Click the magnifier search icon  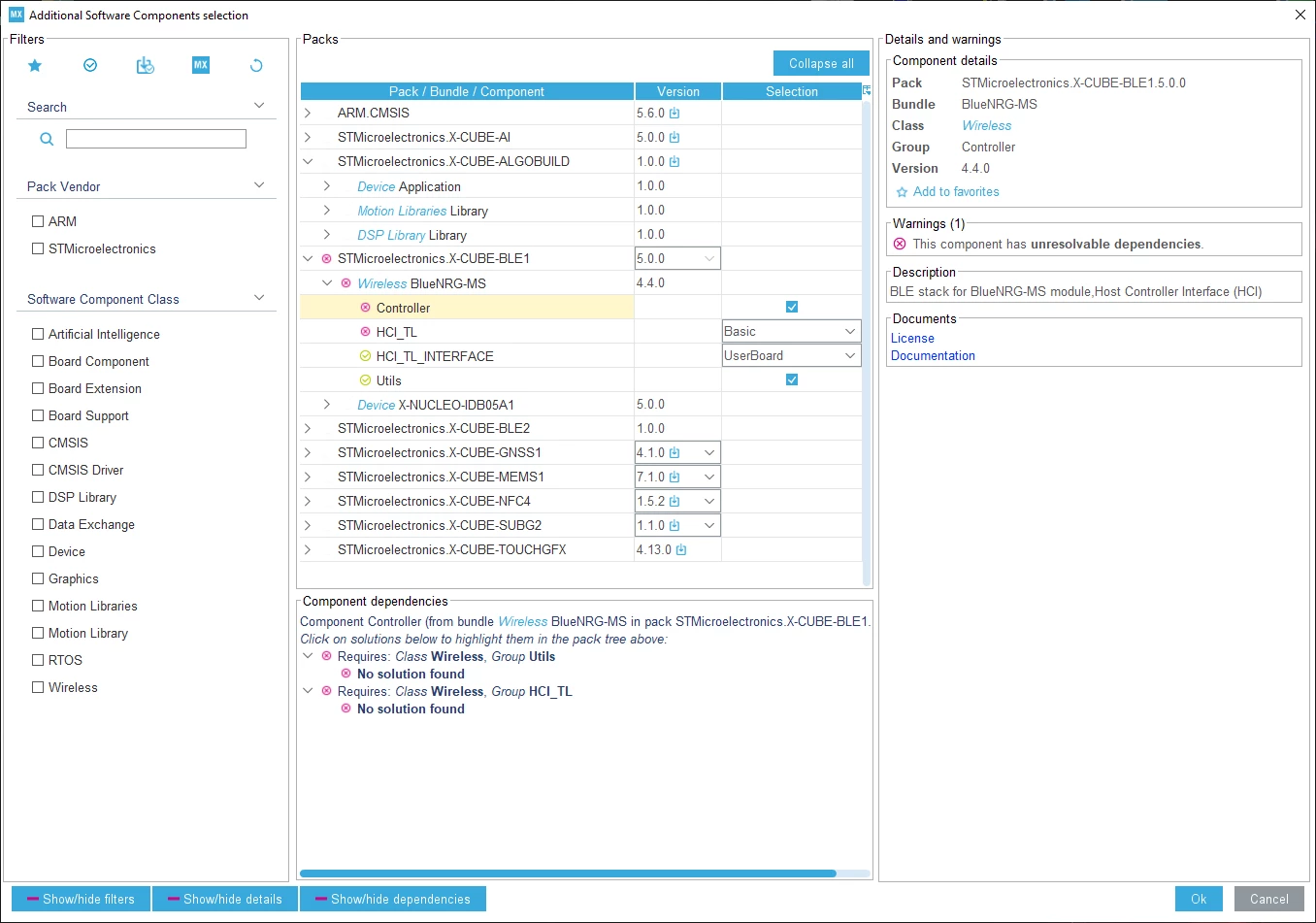46,139
